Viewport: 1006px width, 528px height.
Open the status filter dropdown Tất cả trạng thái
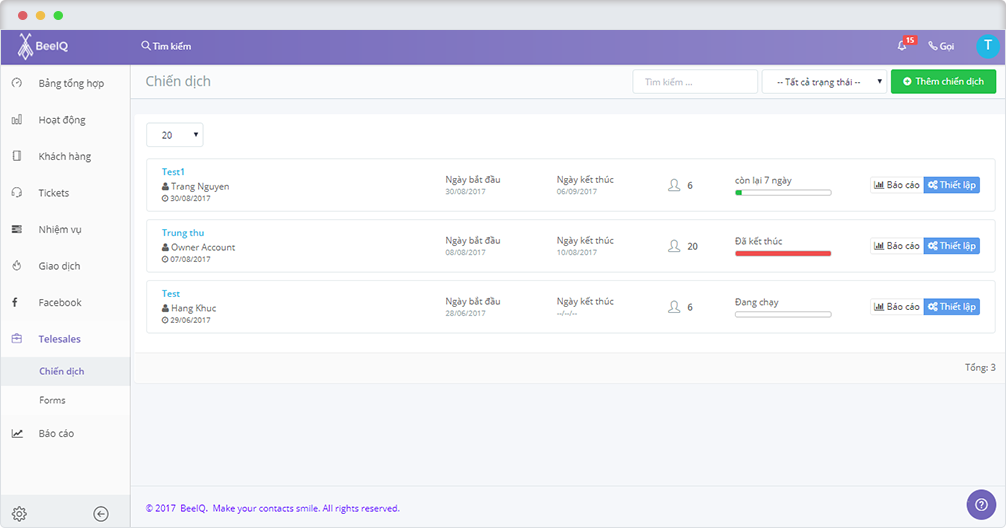824,82
